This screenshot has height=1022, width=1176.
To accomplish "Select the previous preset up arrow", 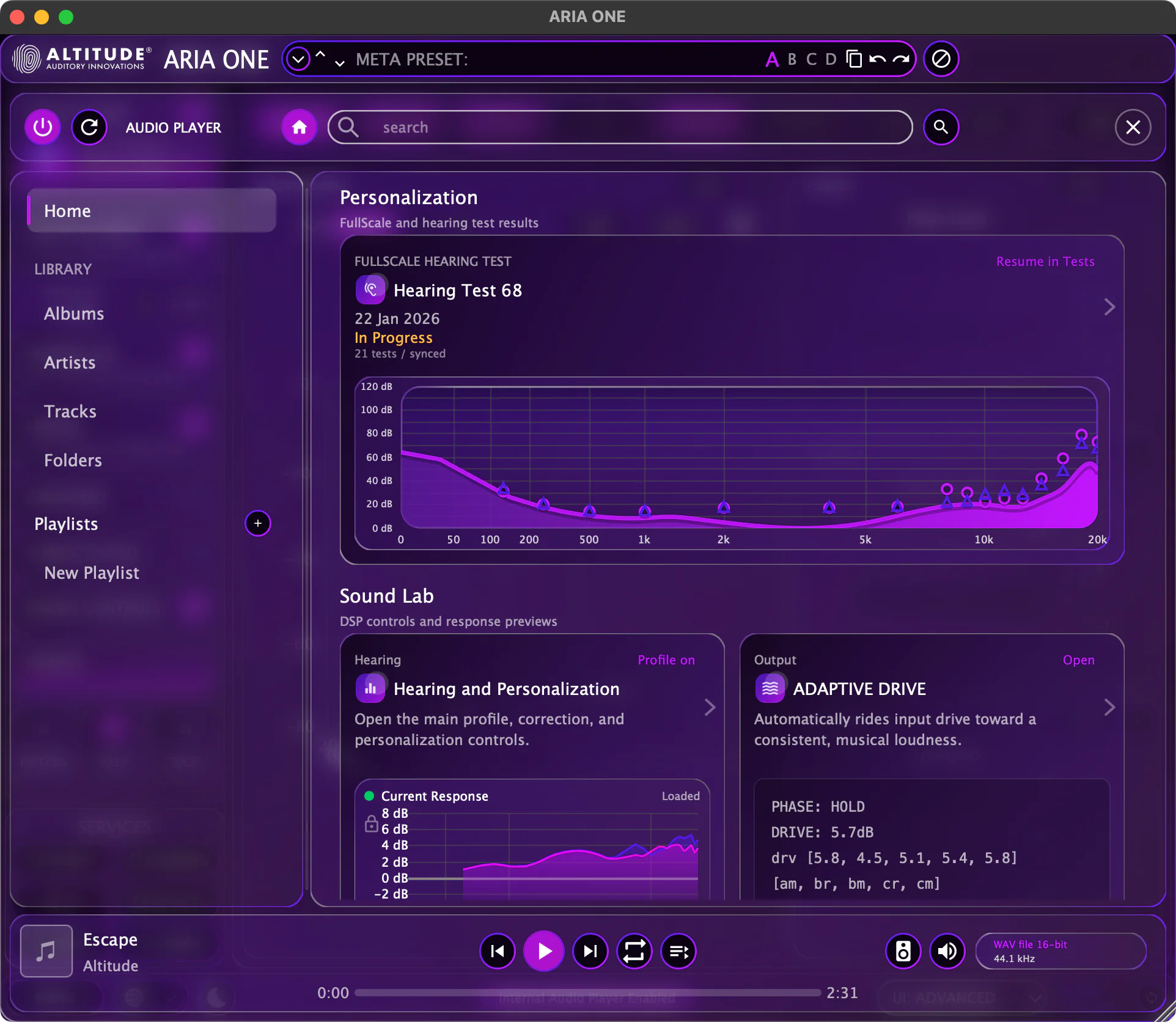I will pos(320,54).
